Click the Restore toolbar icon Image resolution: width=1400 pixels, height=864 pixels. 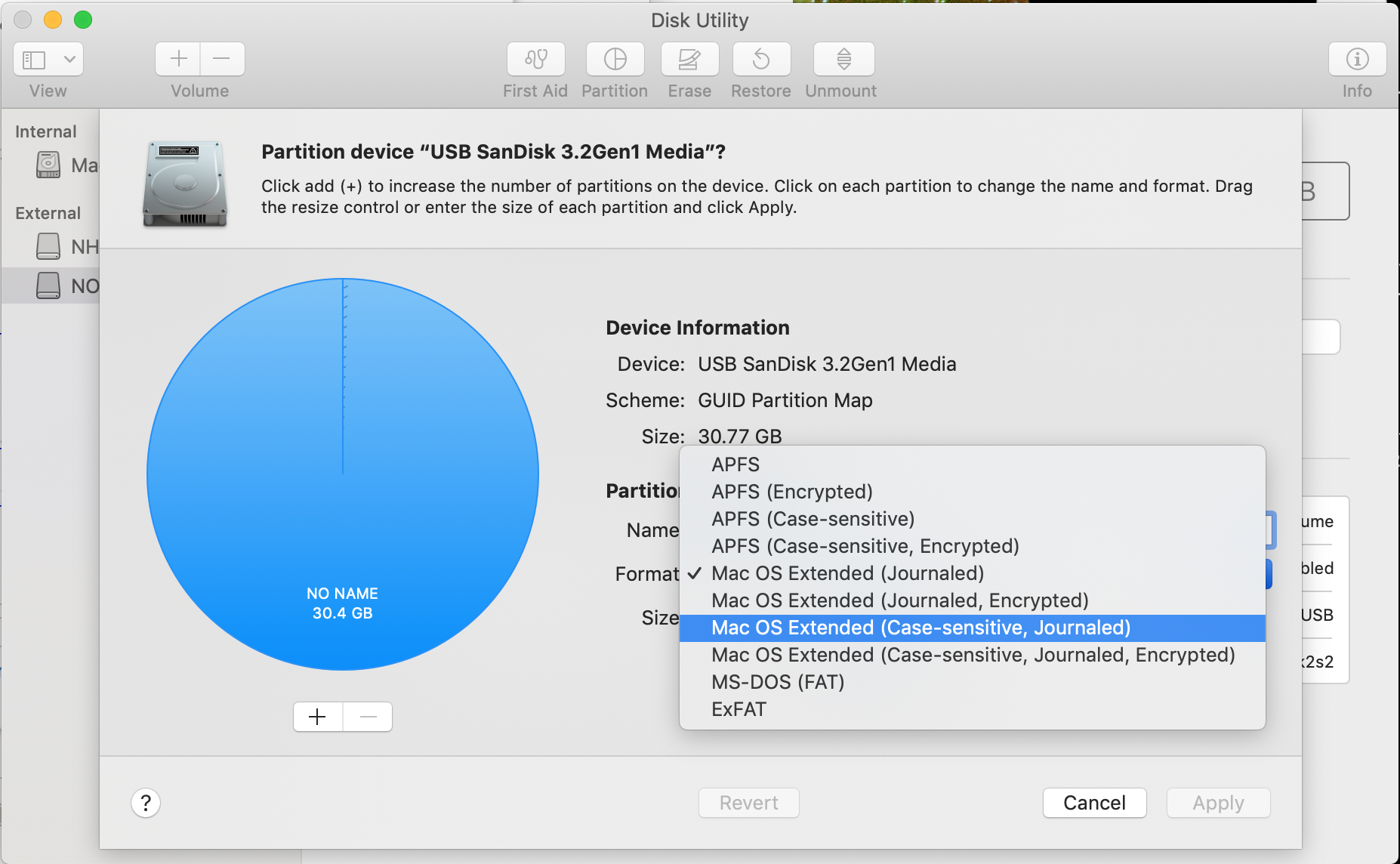pyautogui.click(x=761, y=59)
